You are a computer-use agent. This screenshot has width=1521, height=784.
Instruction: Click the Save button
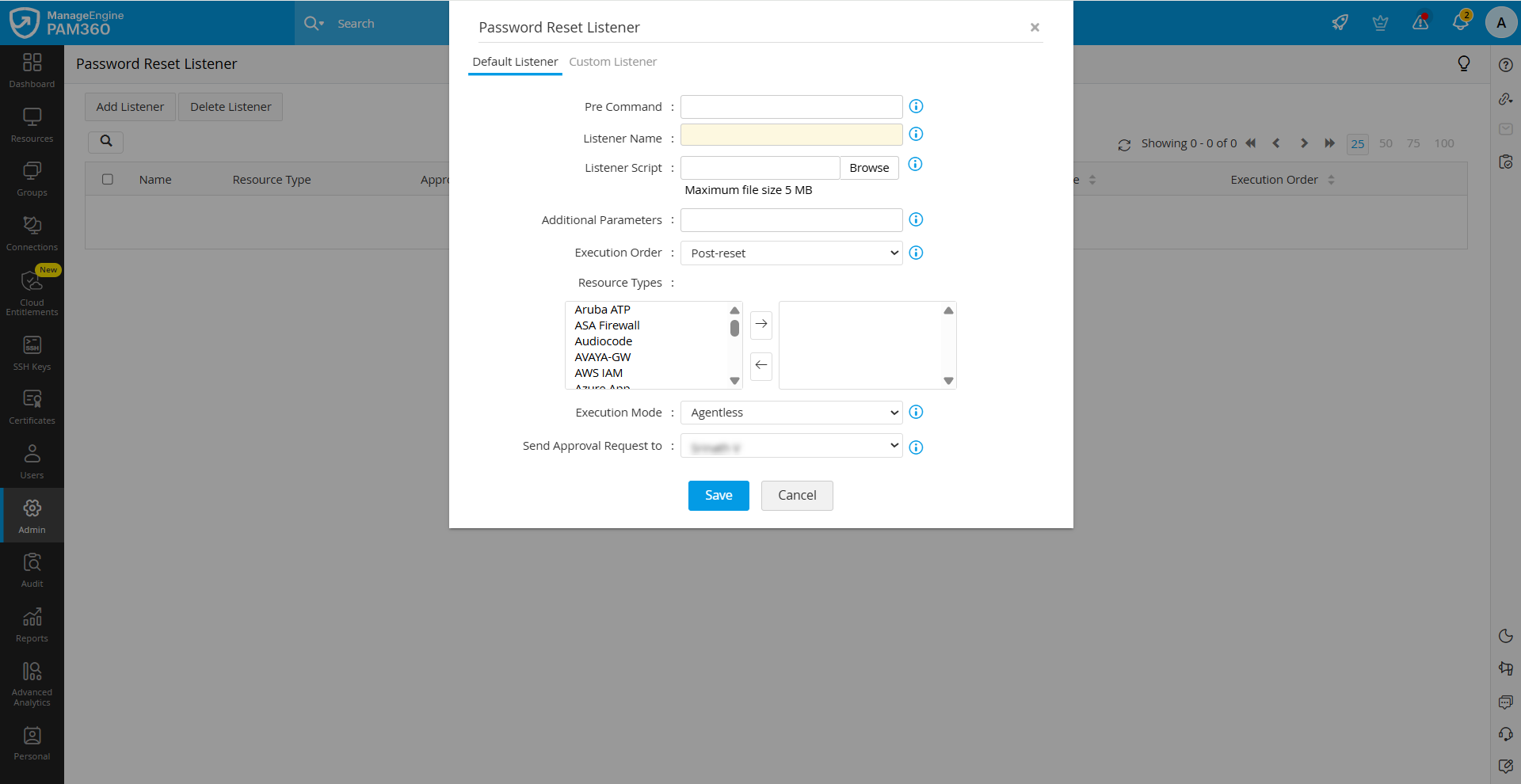719,496
